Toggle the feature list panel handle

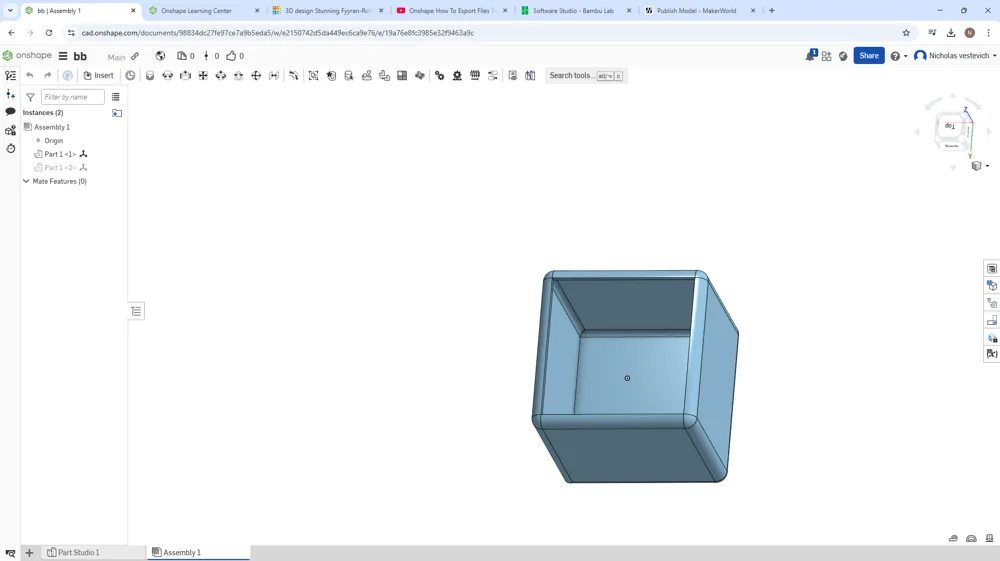tap(136, 311)
